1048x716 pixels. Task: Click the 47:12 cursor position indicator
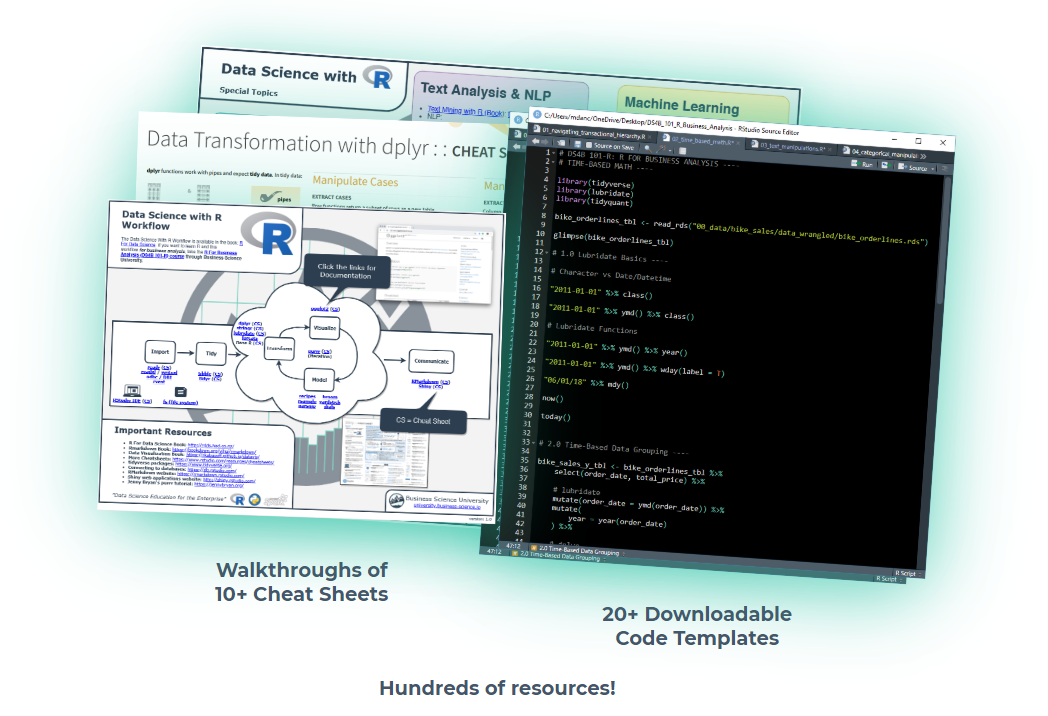coord(513,546)
